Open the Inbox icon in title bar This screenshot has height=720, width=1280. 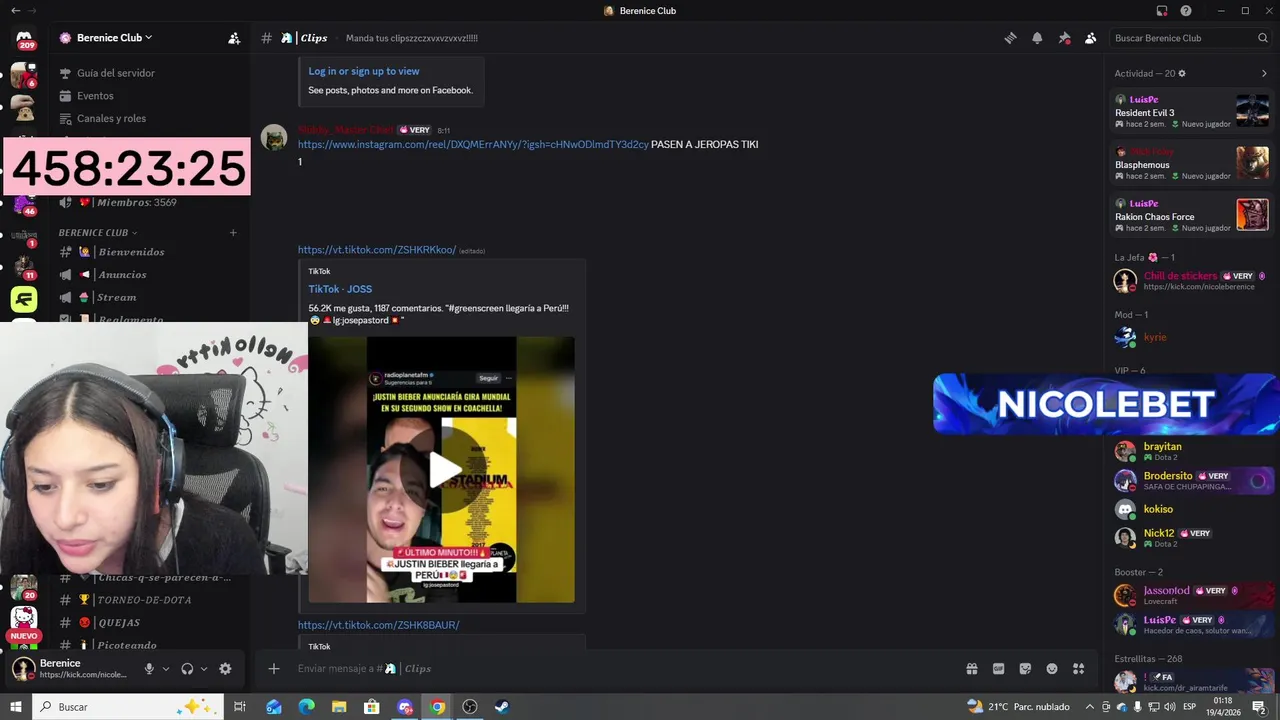pyautogui.click(x=1162, y=11)
